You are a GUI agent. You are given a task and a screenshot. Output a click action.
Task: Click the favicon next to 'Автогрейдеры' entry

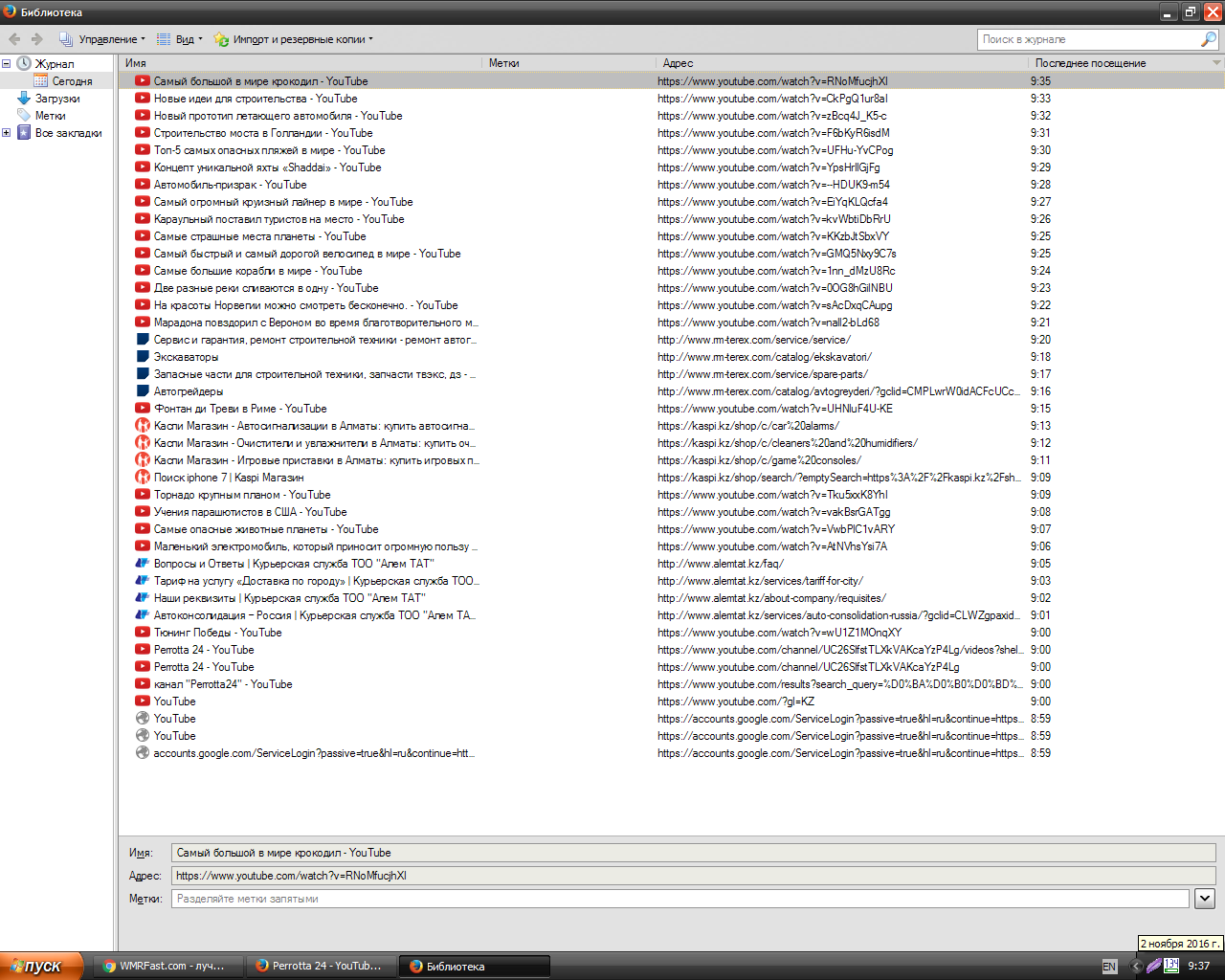point(143,391)
